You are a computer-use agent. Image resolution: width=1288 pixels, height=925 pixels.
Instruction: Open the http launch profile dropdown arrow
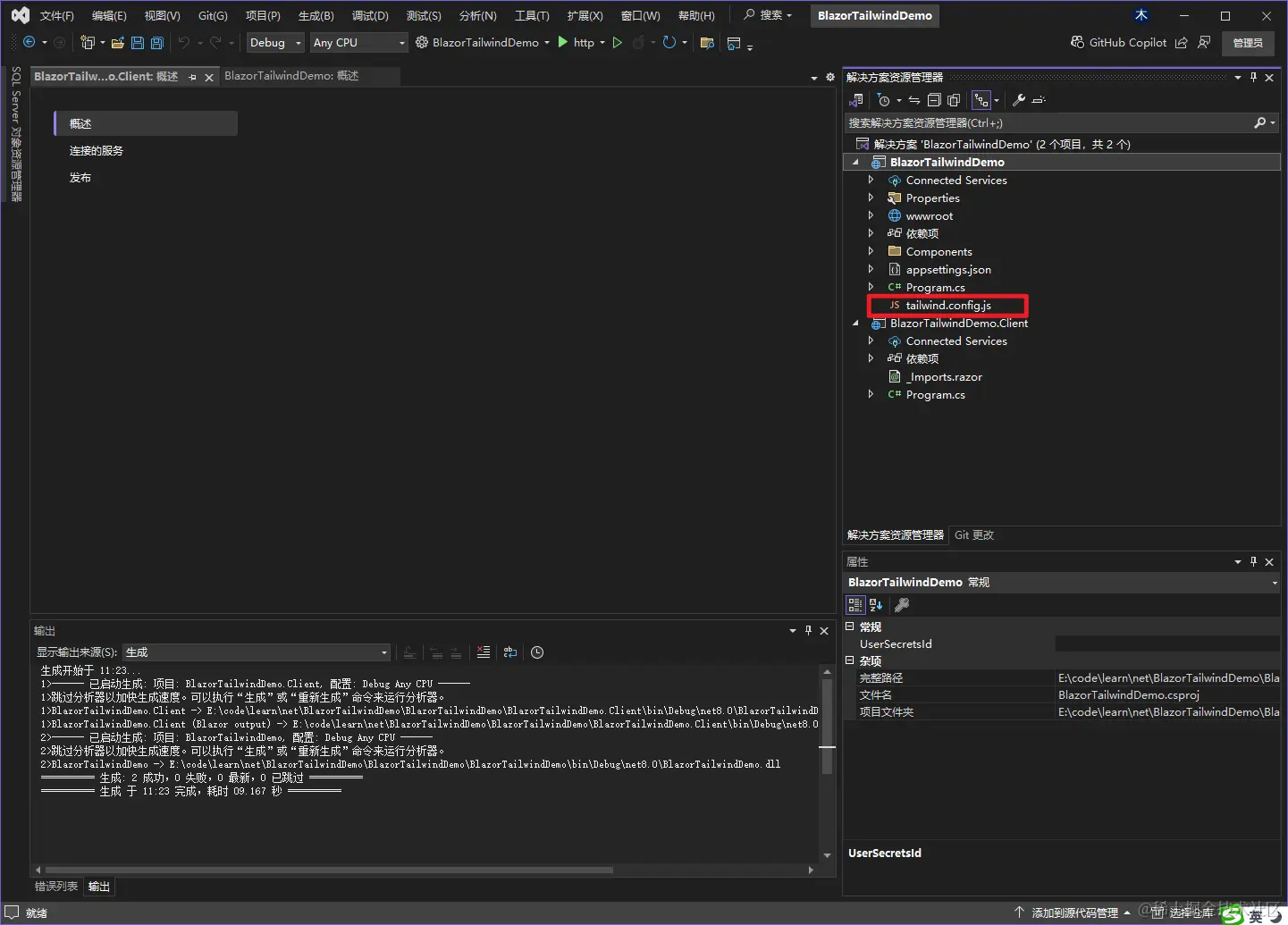602,42
